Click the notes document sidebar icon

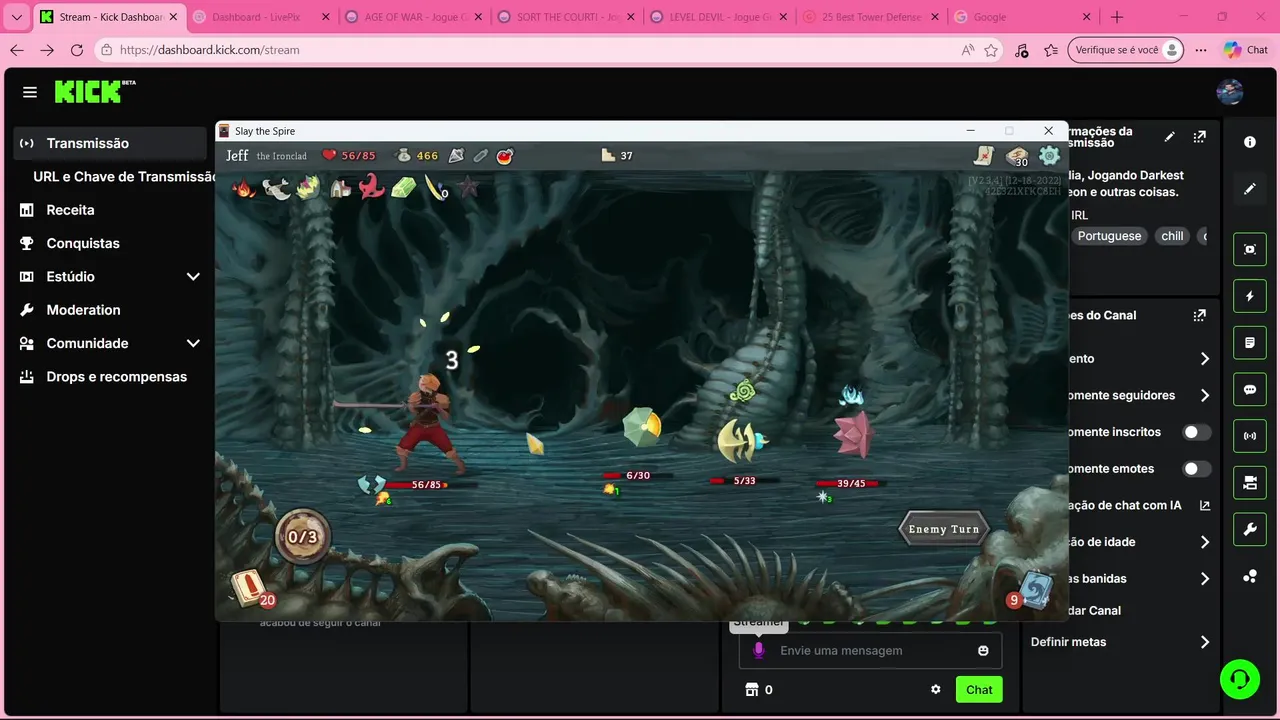point(1250,343)
